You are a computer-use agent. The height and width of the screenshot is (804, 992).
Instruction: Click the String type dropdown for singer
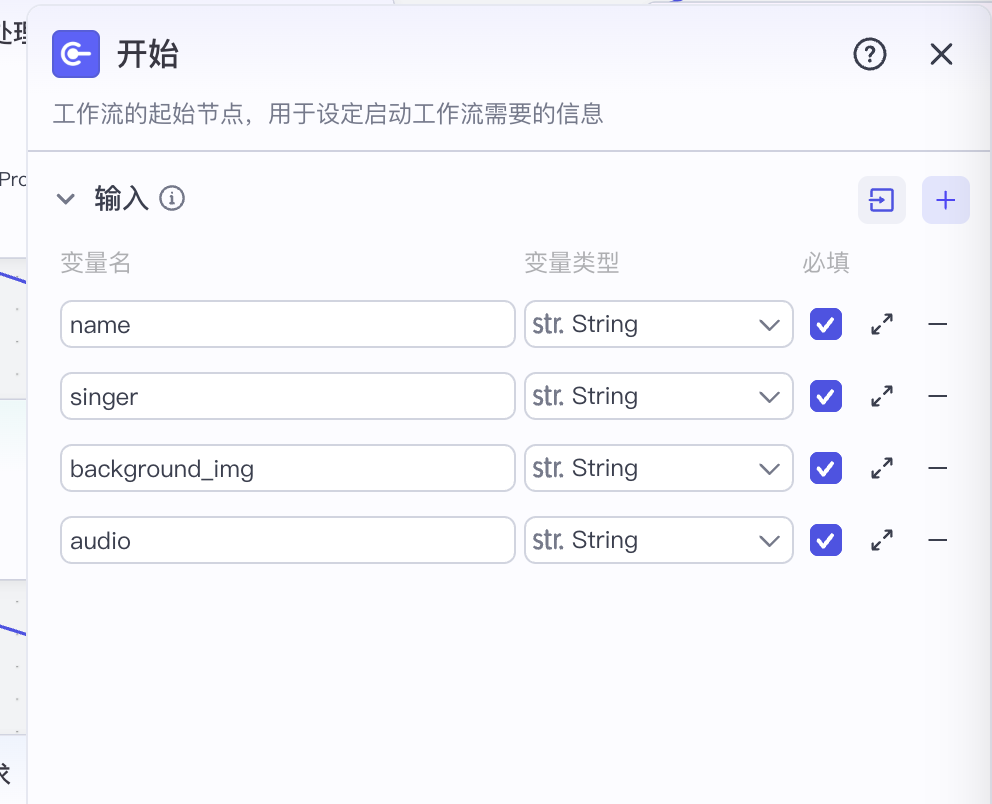tap(659, 396)
